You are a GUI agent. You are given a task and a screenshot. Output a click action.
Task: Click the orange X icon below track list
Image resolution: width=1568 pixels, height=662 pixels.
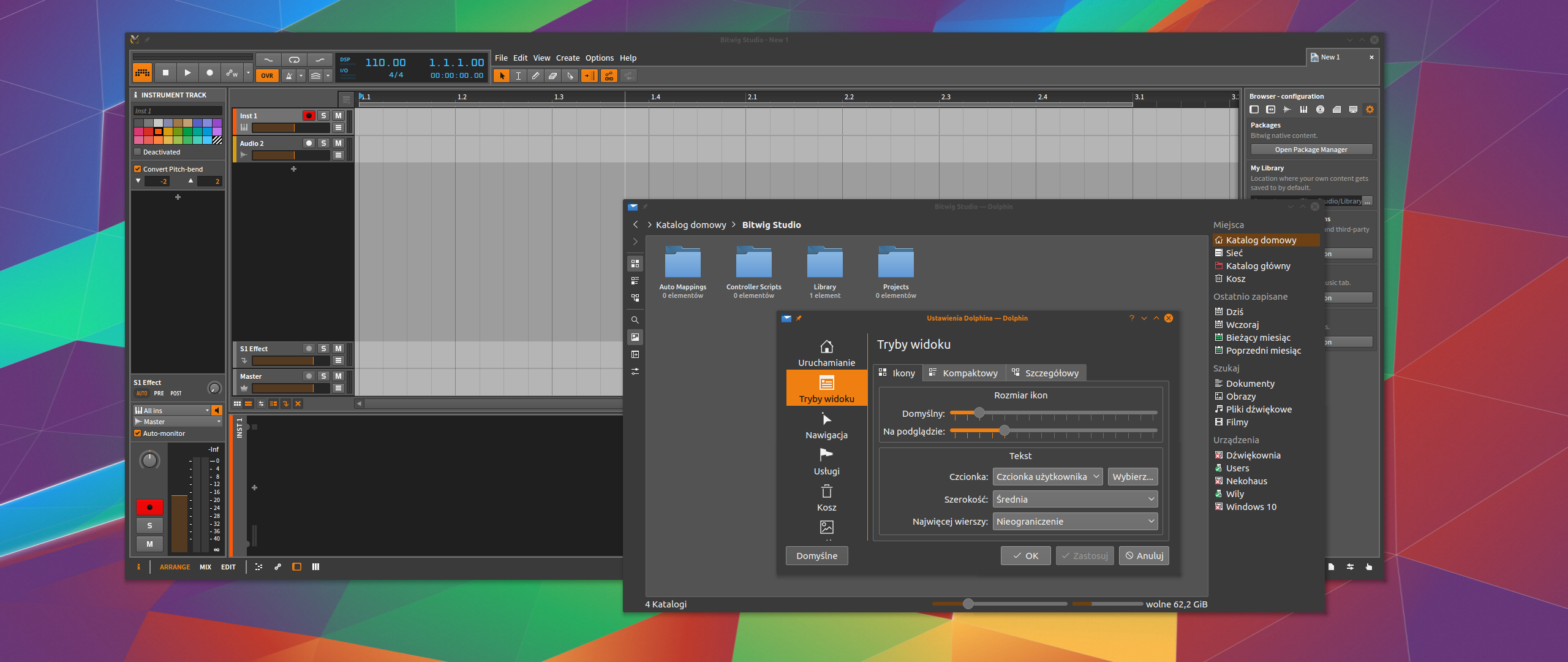click(x=298, y=404)
